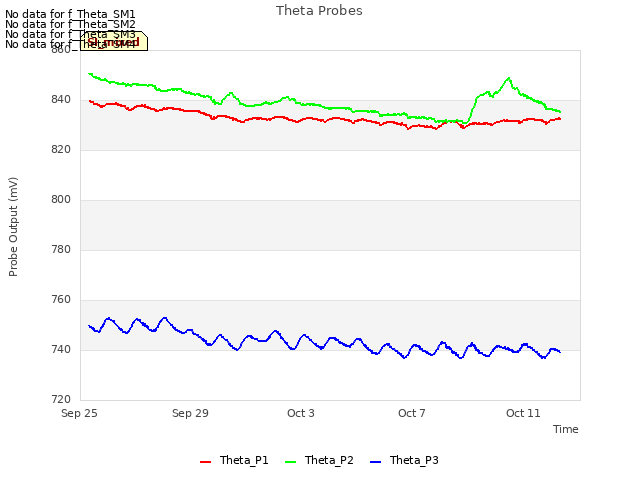
Task: Toggle Theta_P1 series in legend
Action: pos(234,460)
